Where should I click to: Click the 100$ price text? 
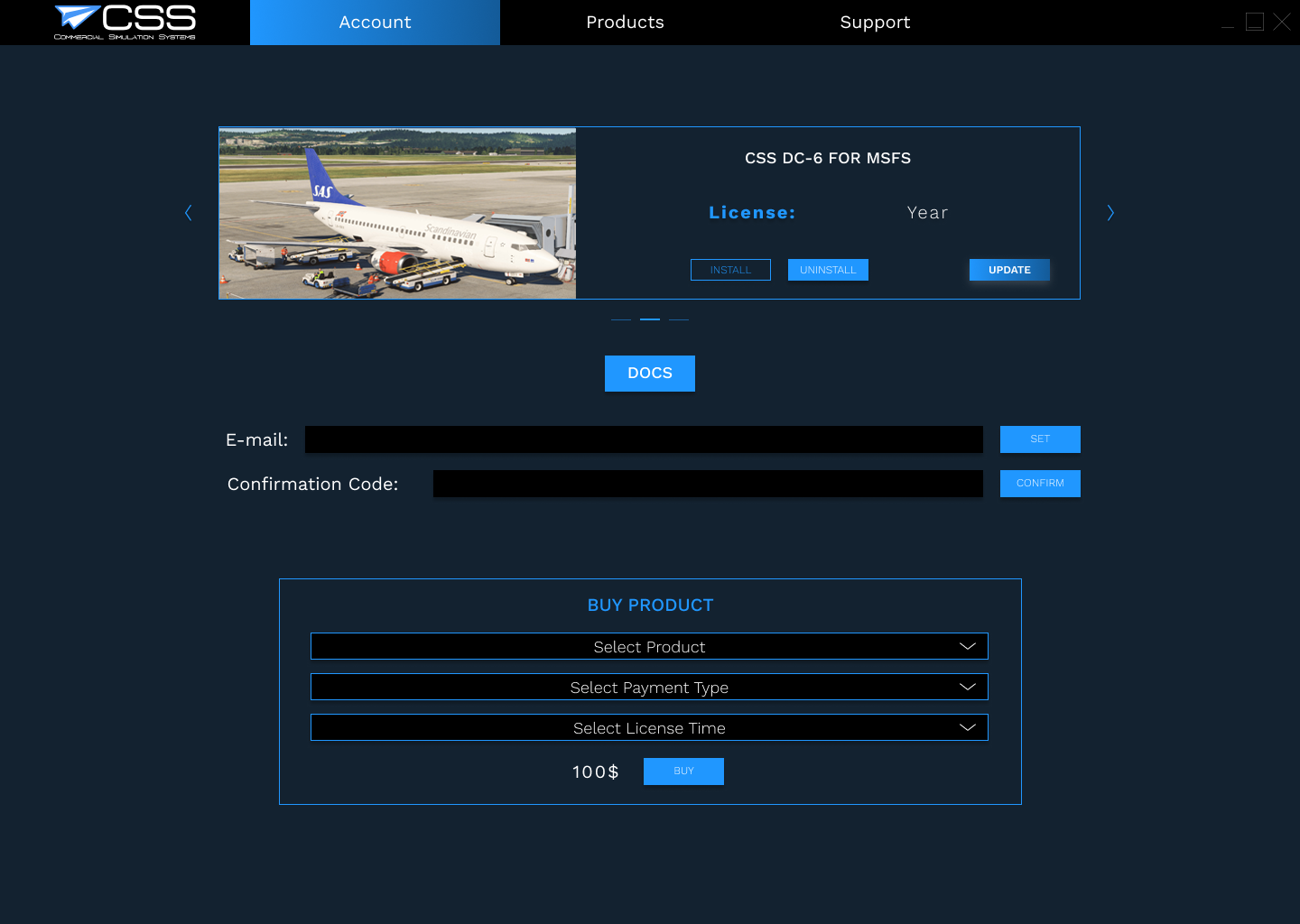(596, 772)
